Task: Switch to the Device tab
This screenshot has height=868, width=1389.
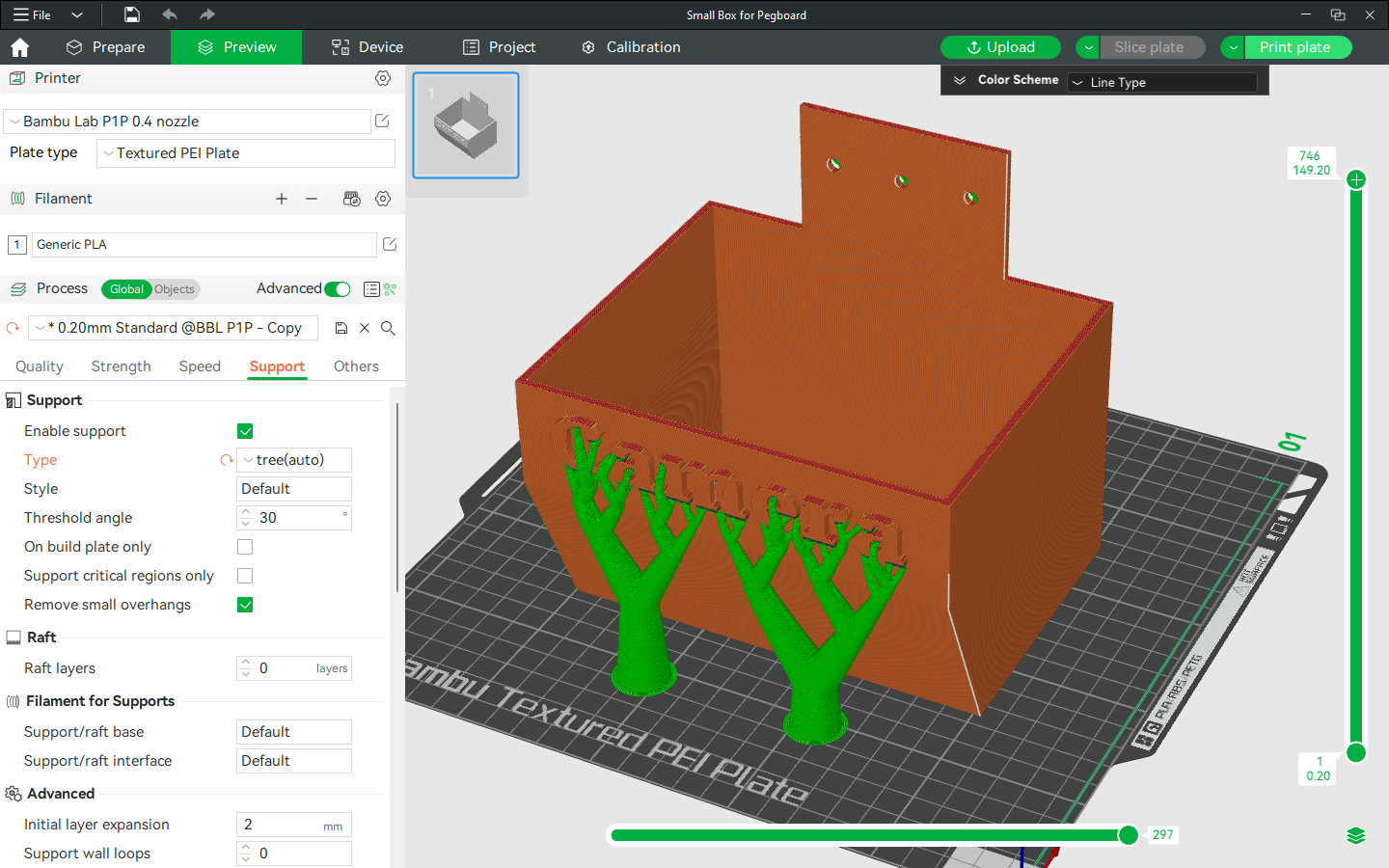Action: click(x=368, y=47)
